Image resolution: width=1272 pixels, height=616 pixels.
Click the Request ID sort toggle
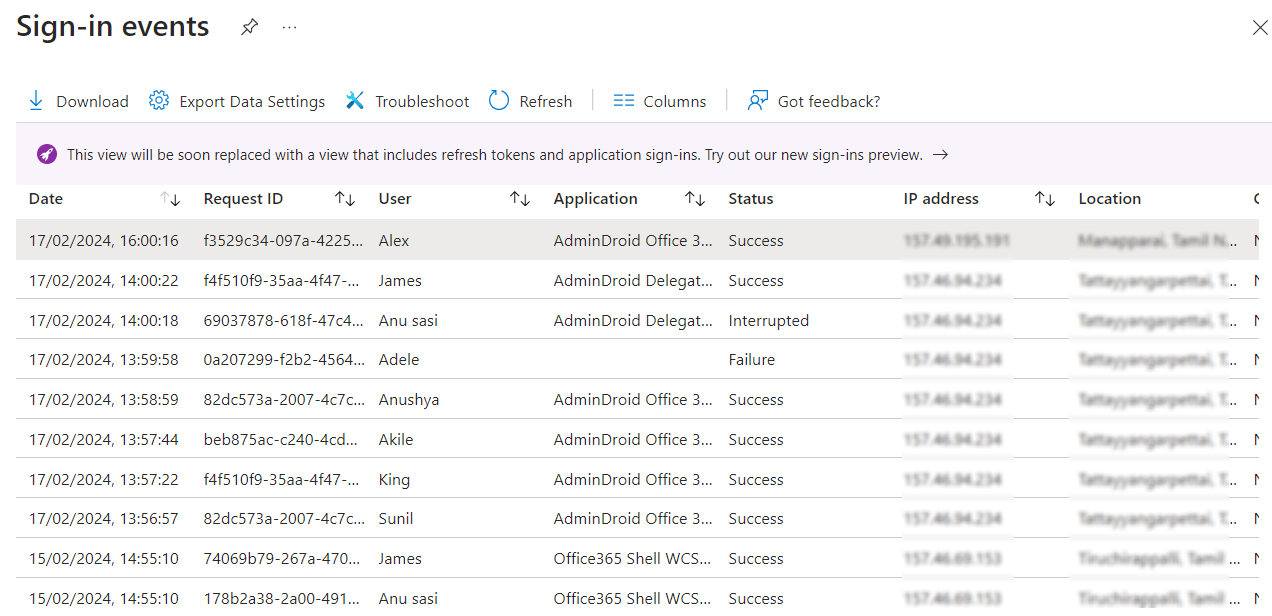tap(344, 199)
